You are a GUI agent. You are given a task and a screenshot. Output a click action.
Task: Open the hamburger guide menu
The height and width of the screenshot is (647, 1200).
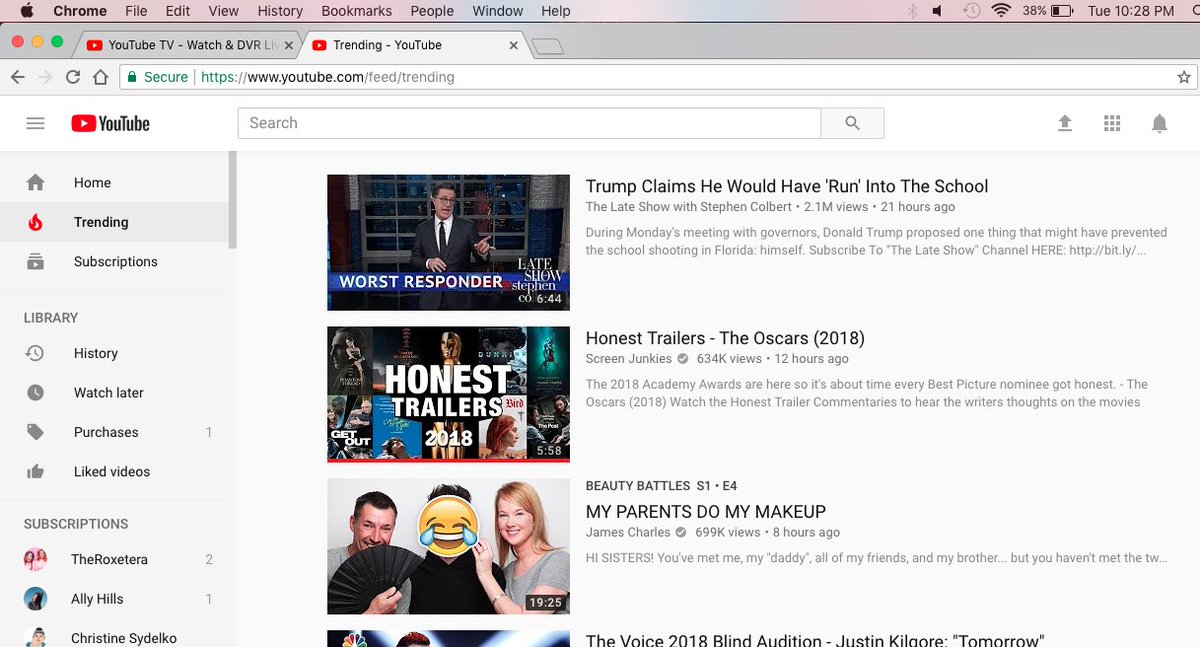click(x=35, y=123)
